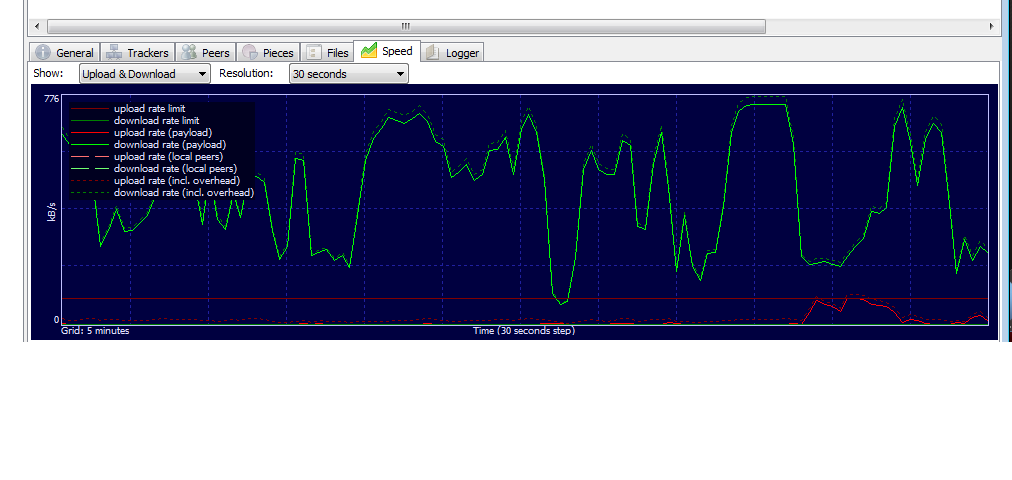Switch to the Pieces tab
Viewport: 1012px width, 480px height.
(x=269, y=53)
